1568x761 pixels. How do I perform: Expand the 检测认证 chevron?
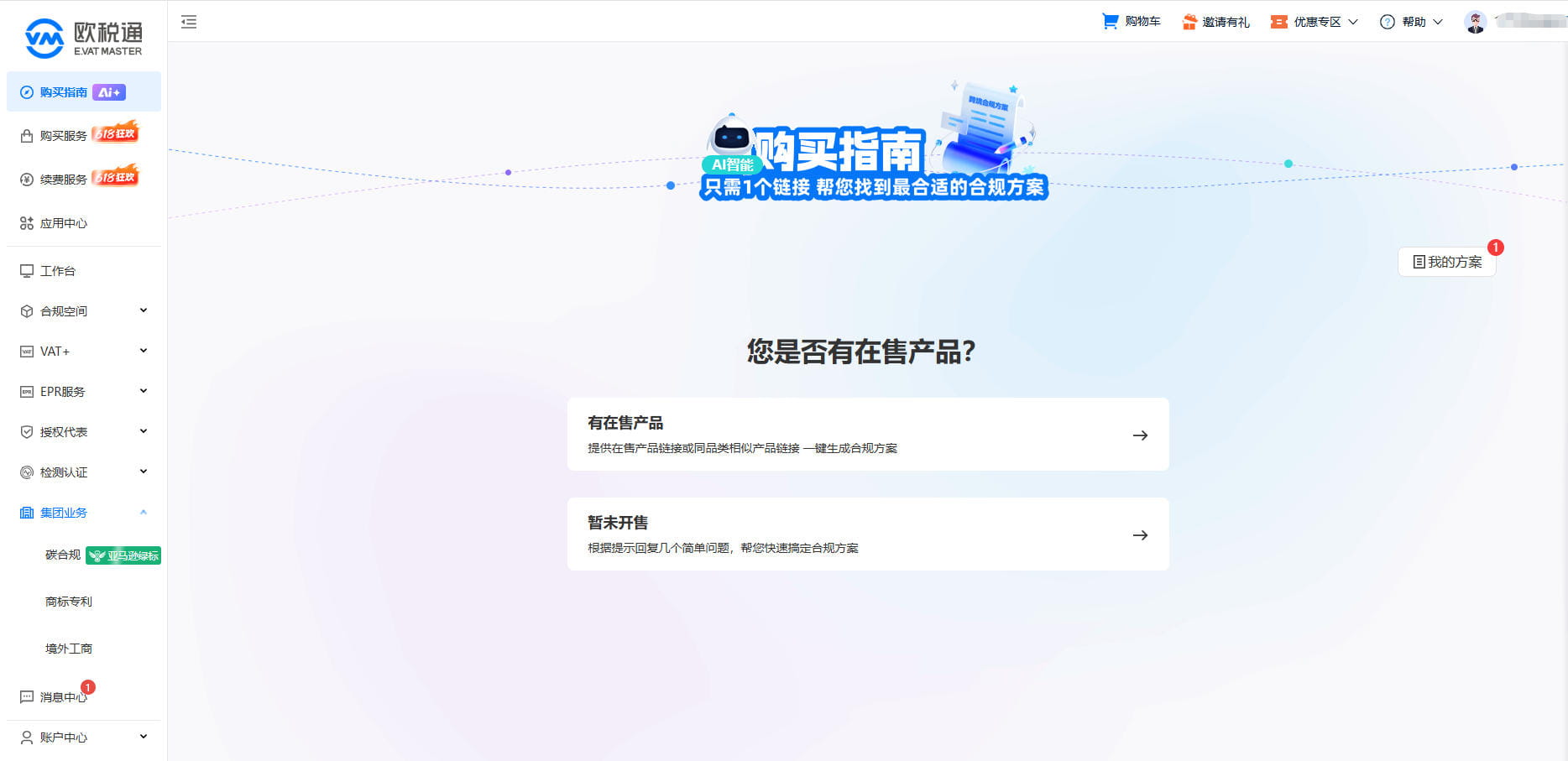point(144,472)
